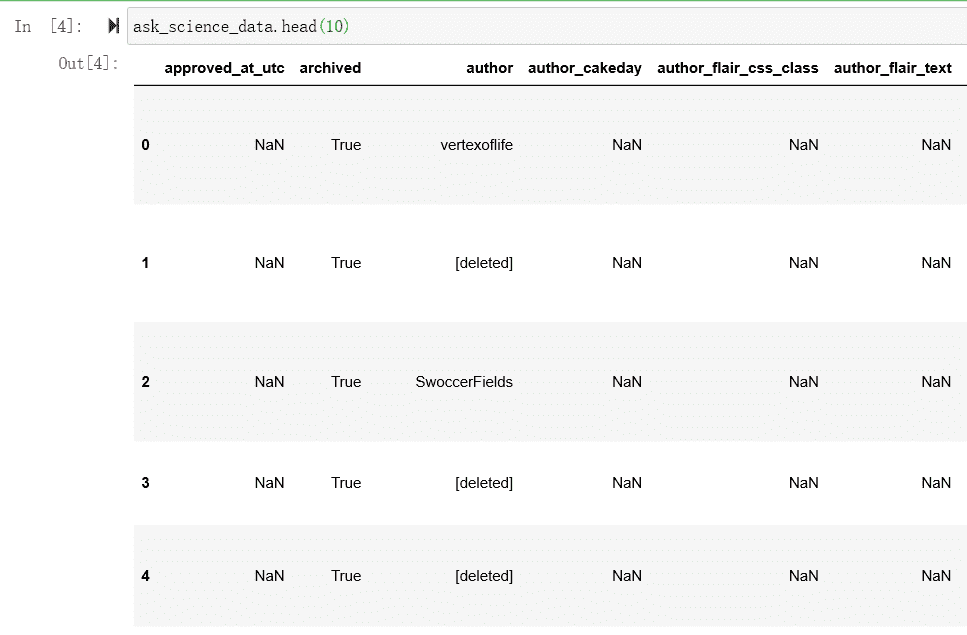The width and height of the screenshot is (967, 635).
Task: Click the author_cakeday column header
Action: coord(584,68)
